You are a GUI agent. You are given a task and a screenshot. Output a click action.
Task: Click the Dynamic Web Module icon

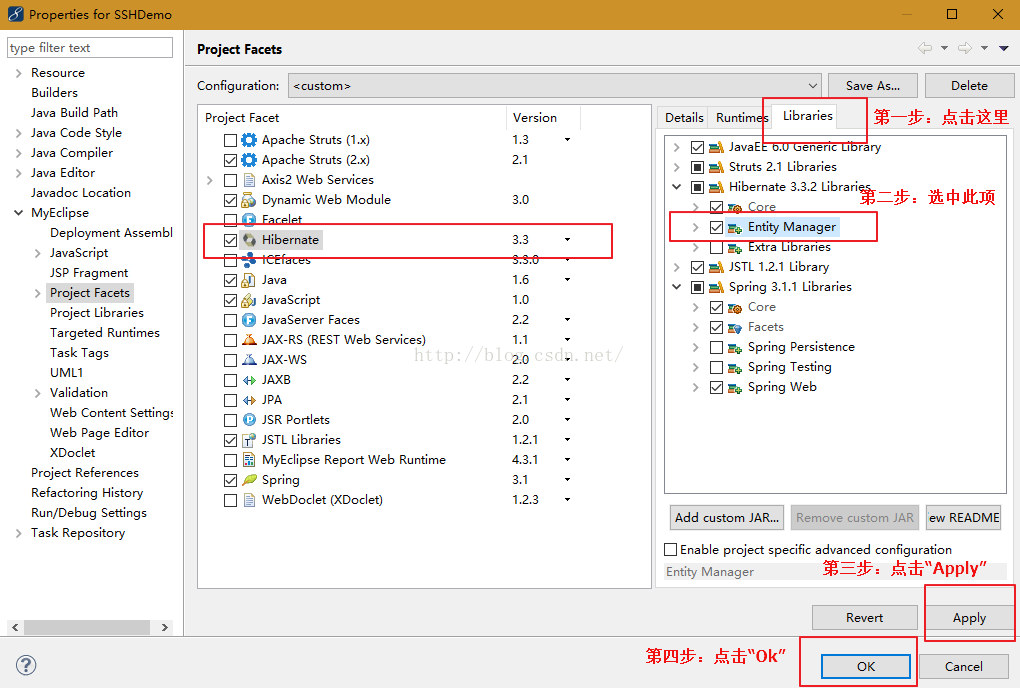pos(249,200)
